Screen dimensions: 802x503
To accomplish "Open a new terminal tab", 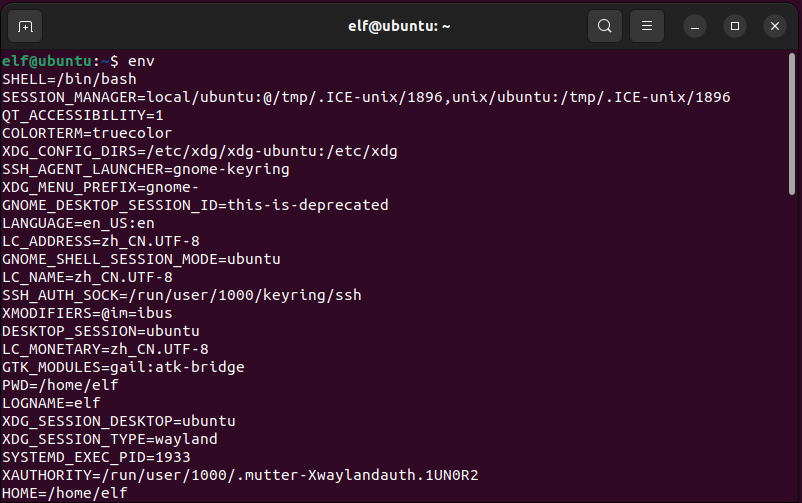I will pyautogui.click(x=26, y=26).
